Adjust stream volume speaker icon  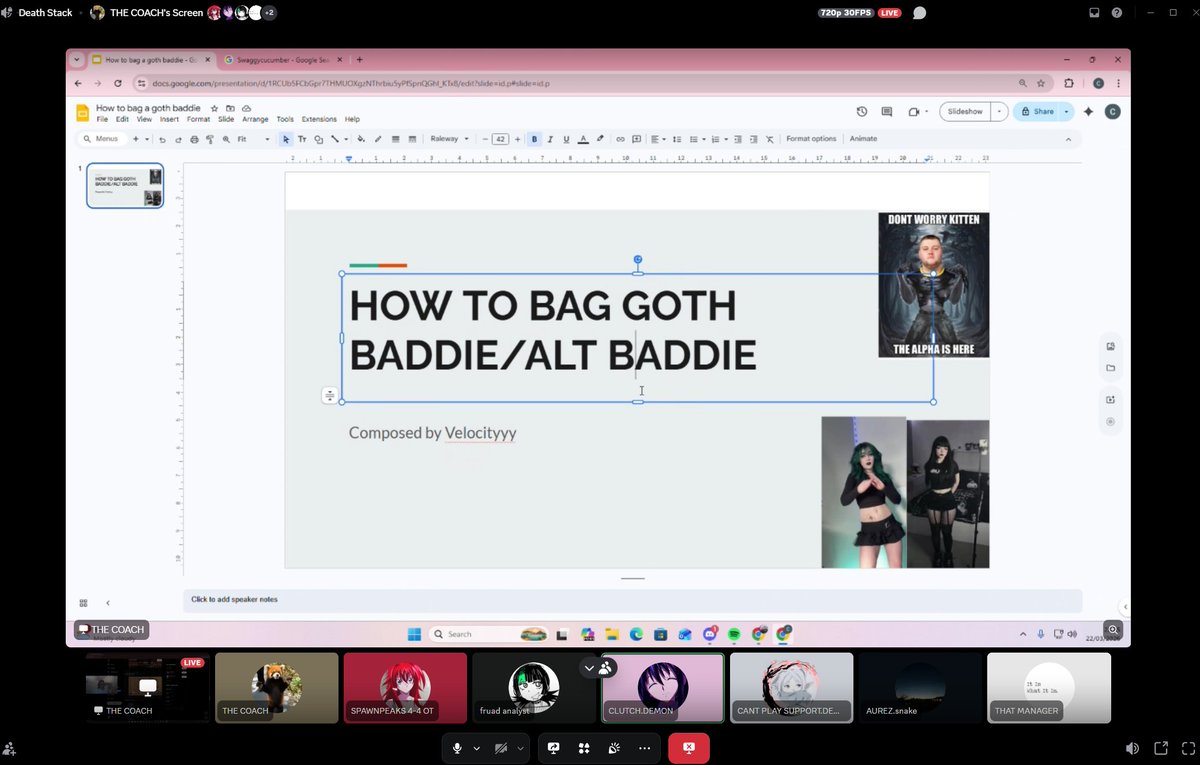(1132, 748)
